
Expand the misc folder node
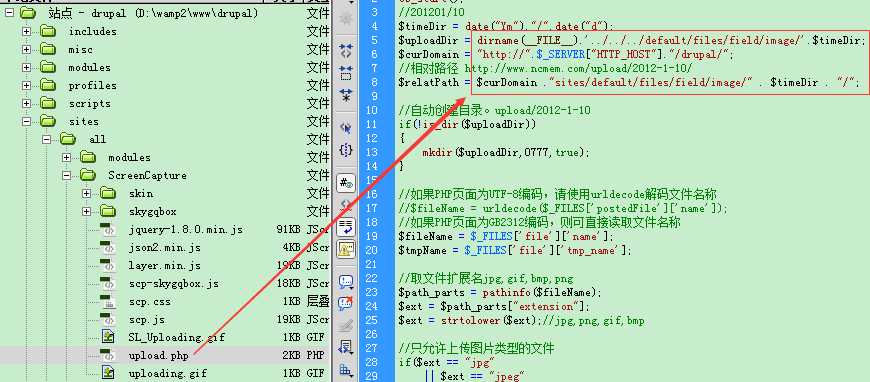click(x=26, y=49)
